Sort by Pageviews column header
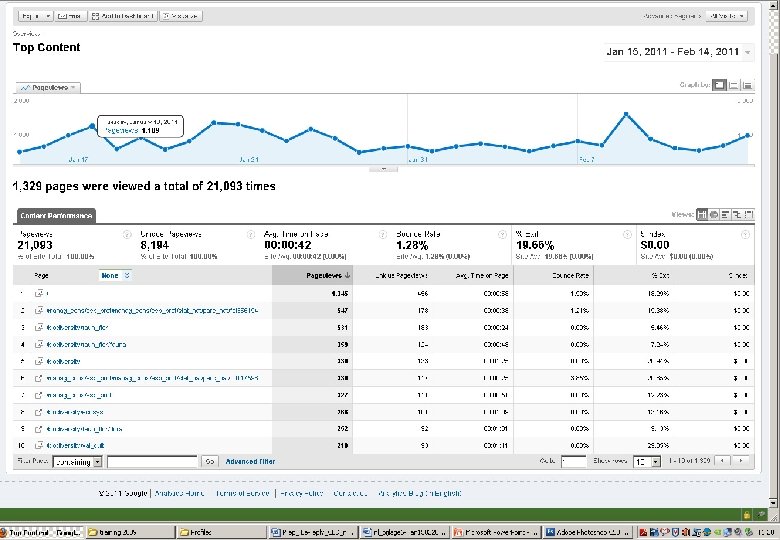The height and width of the screenshot is (540, 780). pyautogui.click(x=312, y=275)
